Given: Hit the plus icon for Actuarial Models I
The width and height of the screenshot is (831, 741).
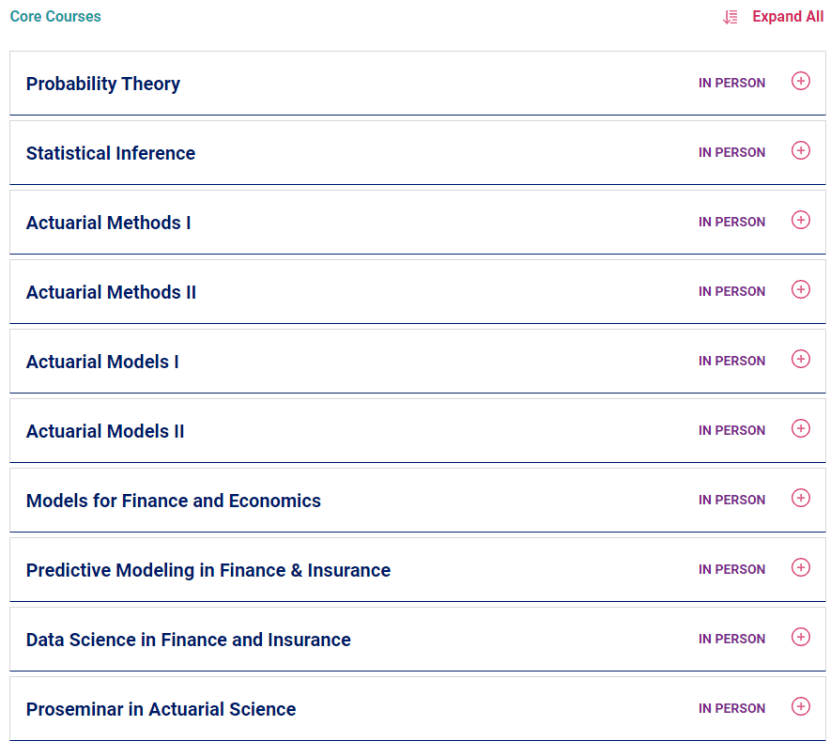Looking at the screenshot, I should [x=800, y=359].
